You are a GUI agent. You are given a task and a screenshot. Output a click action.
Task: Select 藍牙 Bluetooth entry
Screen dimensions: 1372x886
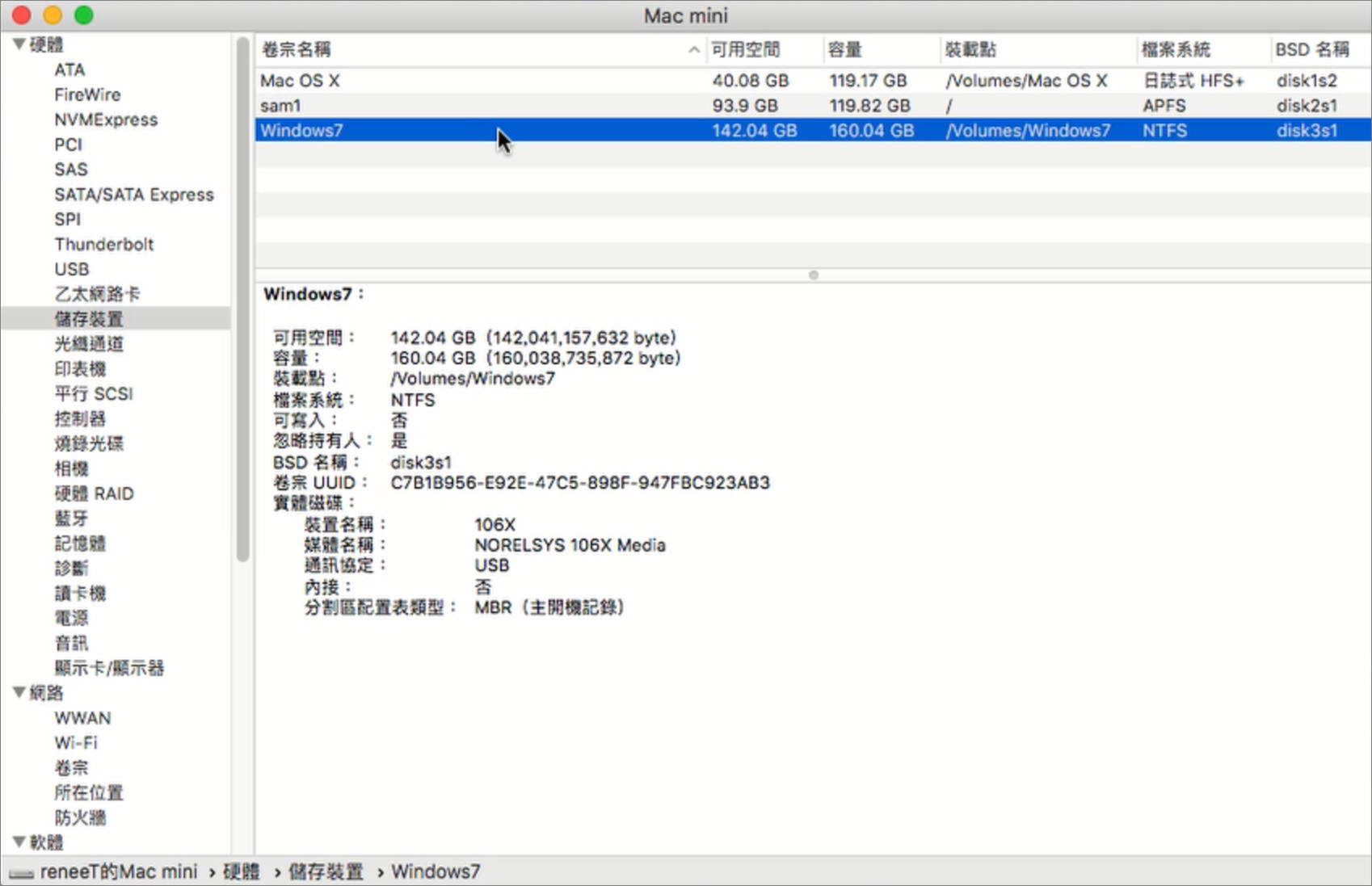pos(71,519)
